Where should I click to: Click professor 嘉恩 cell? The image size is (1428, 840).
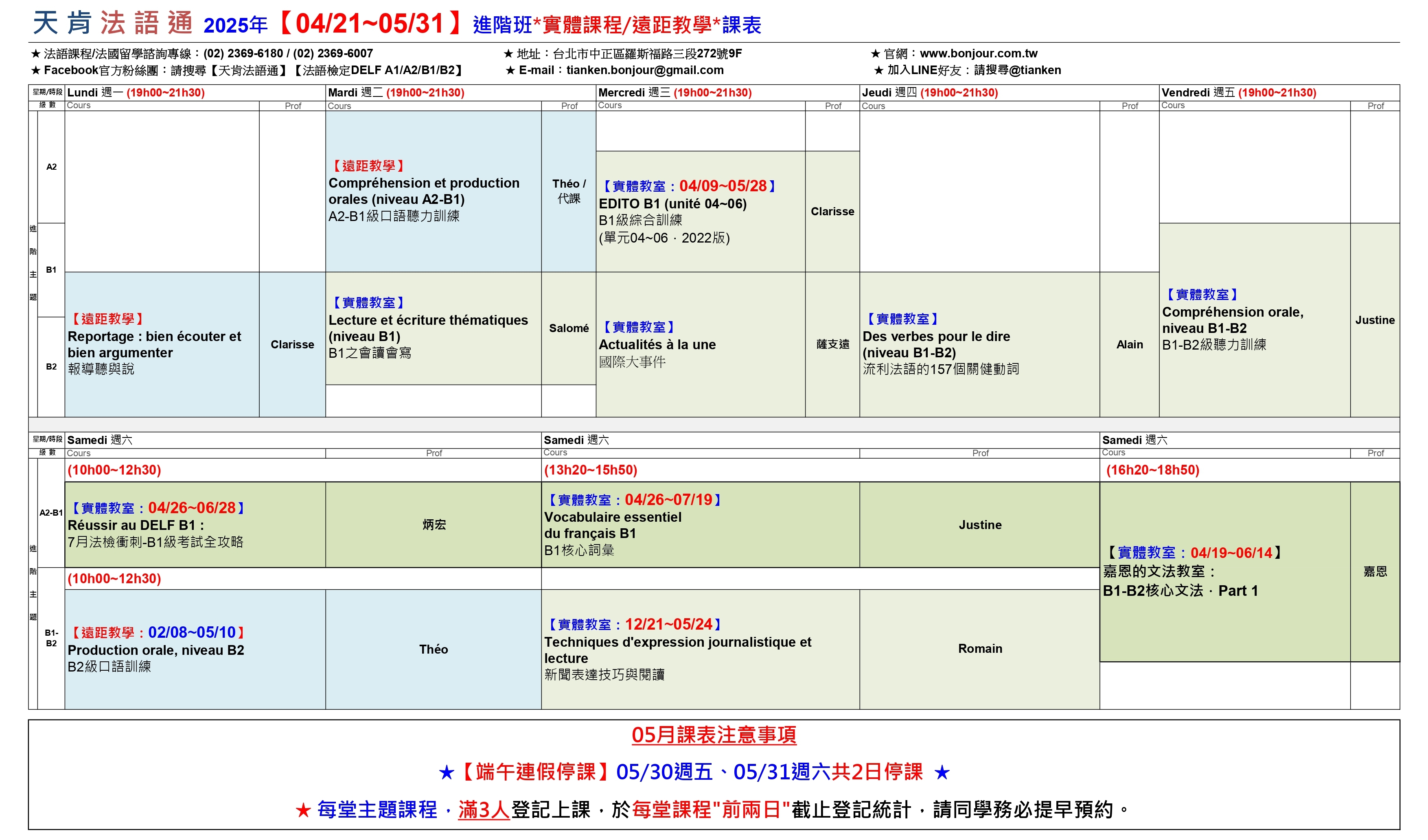coord(1375,571)
